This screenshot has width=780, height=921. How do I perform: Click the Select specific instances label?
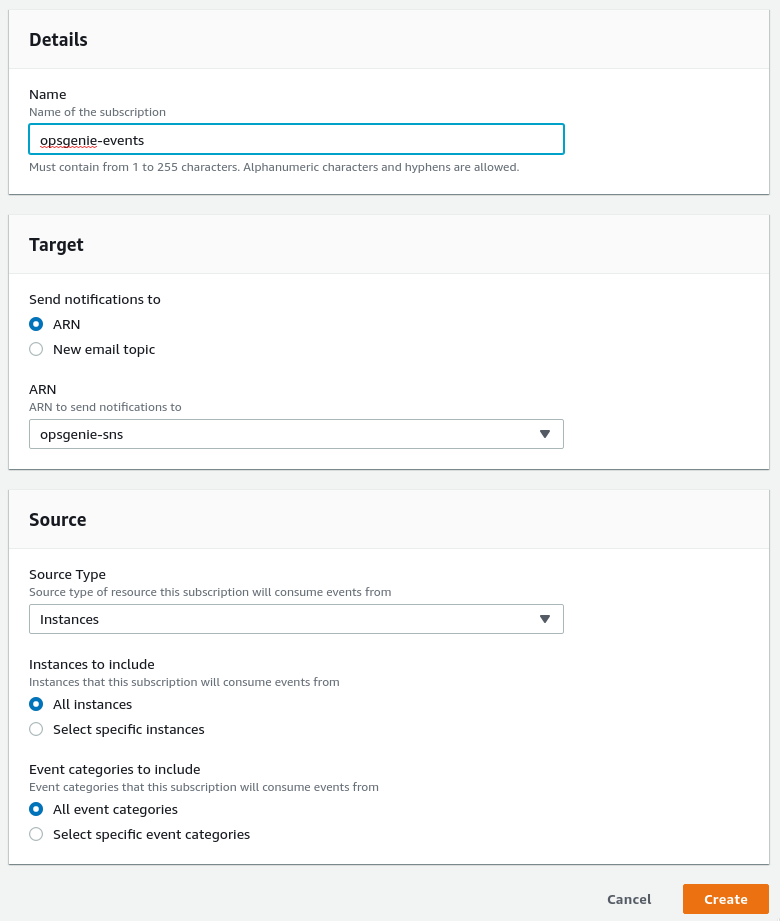[129, 730]
